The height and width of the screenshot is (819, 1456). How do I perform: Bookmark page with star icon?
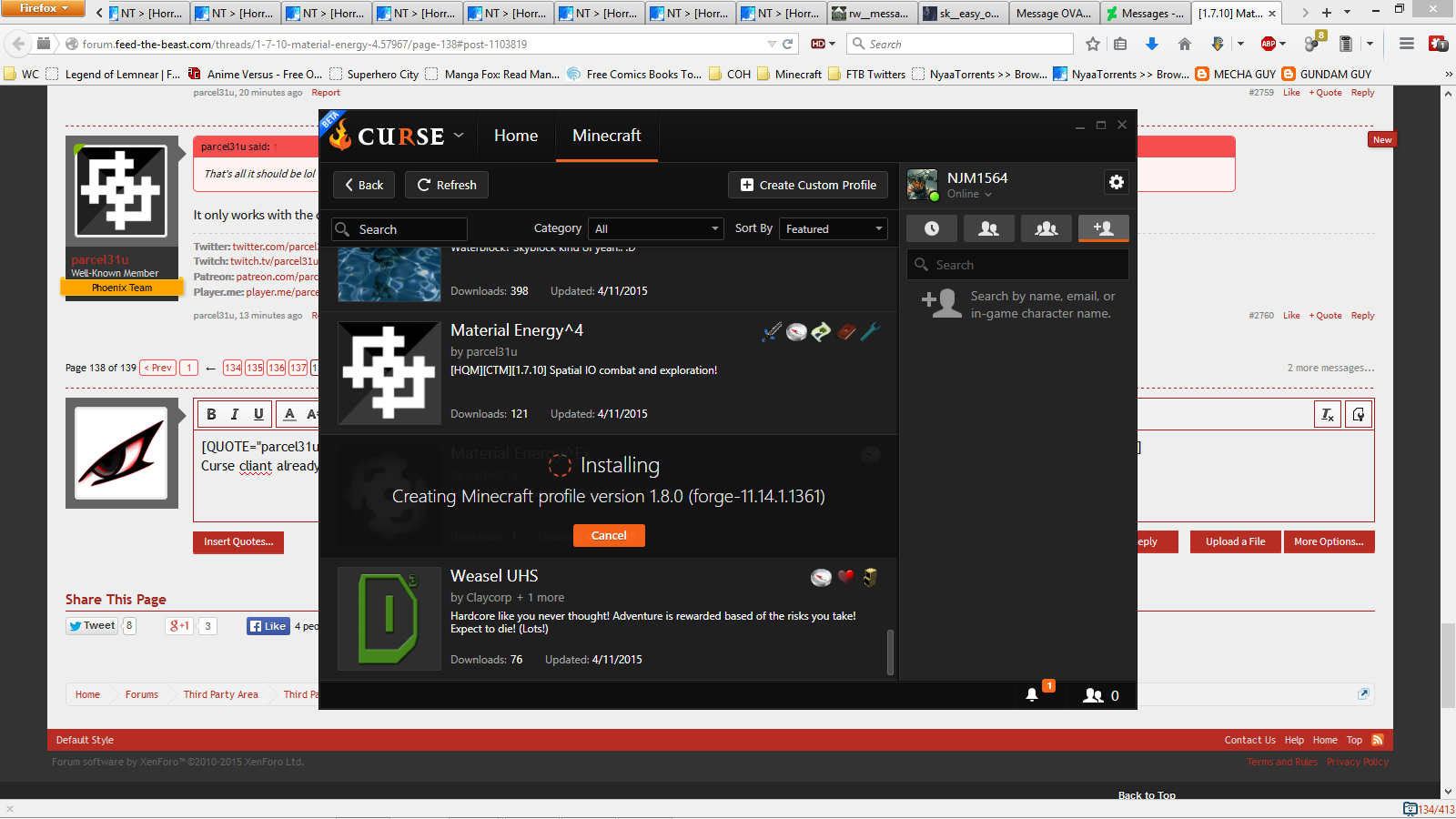pos(1093,44)
